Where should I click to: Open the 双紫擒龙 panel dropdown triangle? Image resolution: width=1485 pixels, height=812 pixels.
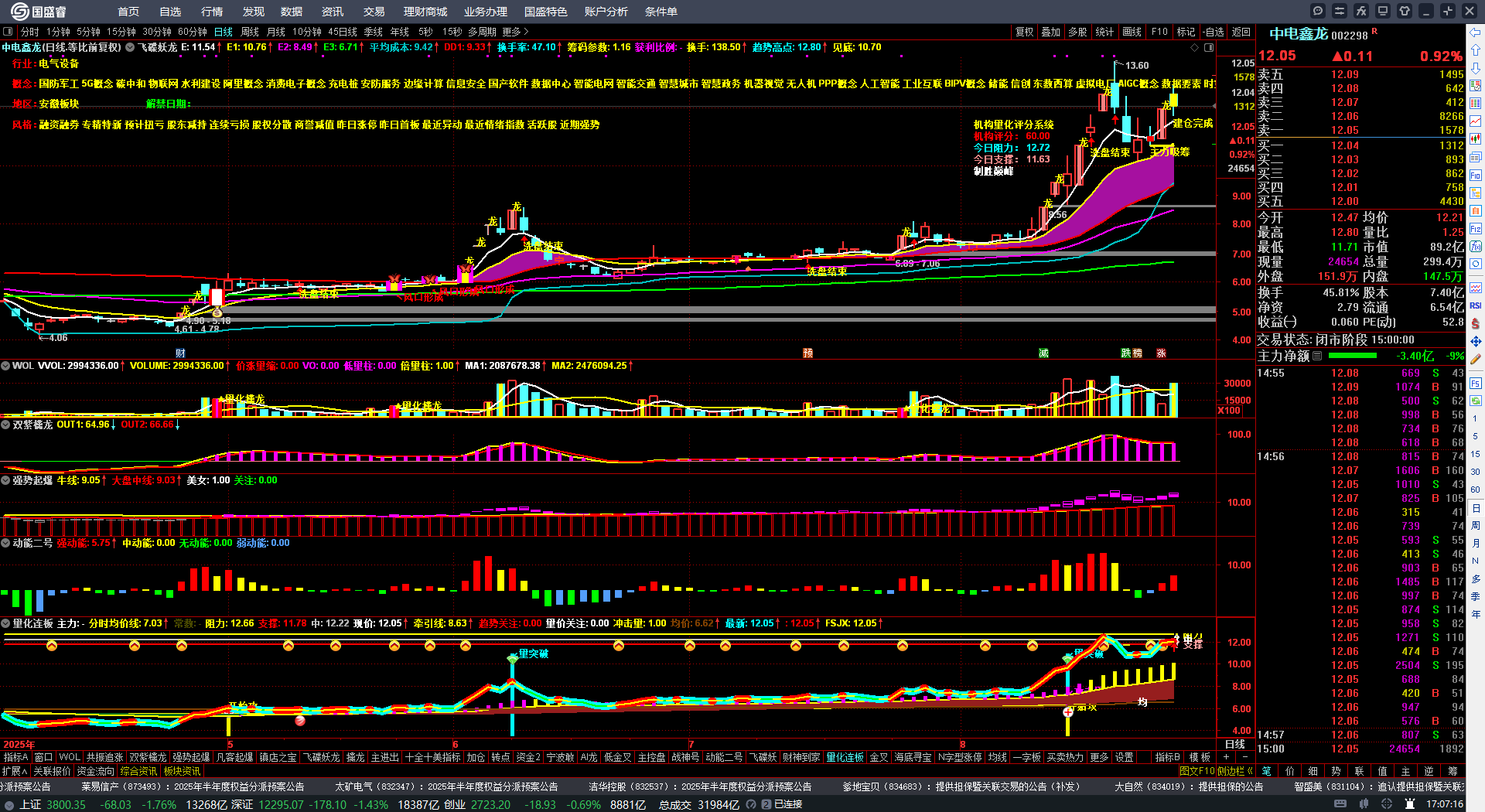5,425
